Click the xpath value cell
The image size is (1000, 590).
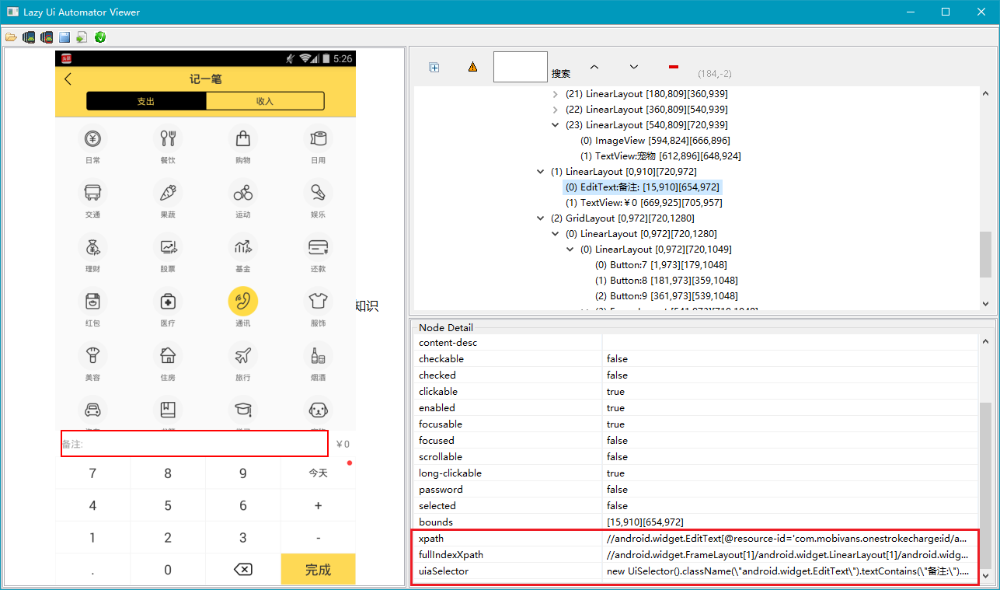click(x=790, y=538)
